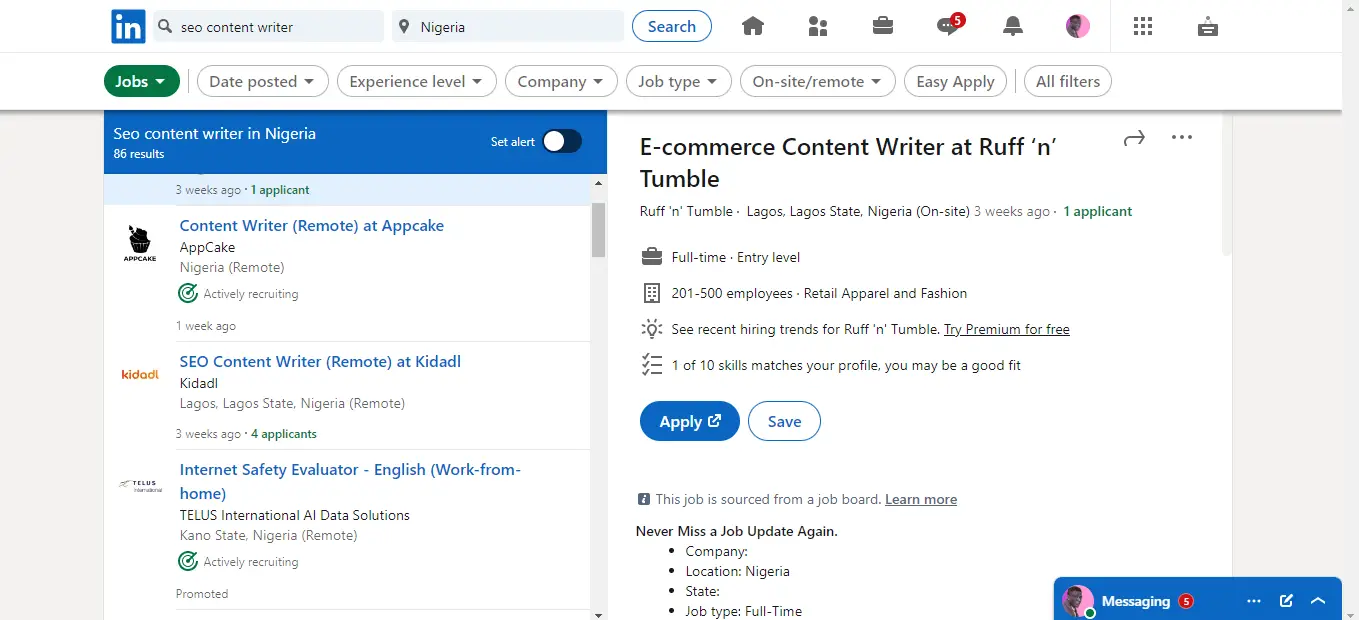
Task: Click the job list scrollbar thumb
Action: (599, 230)
